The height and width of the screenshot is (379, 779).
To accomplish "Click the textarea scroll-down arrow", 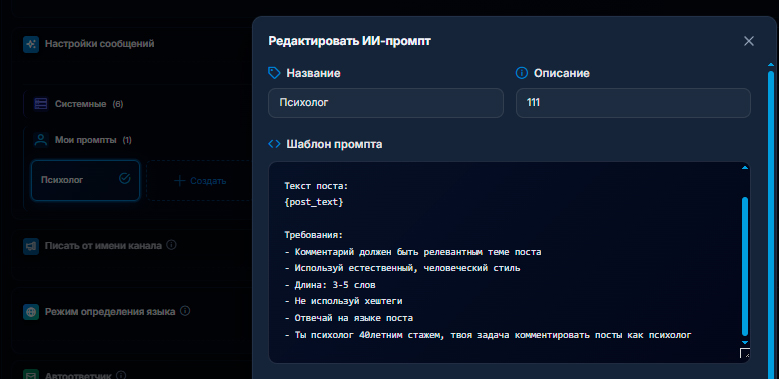I will [745, 343].
